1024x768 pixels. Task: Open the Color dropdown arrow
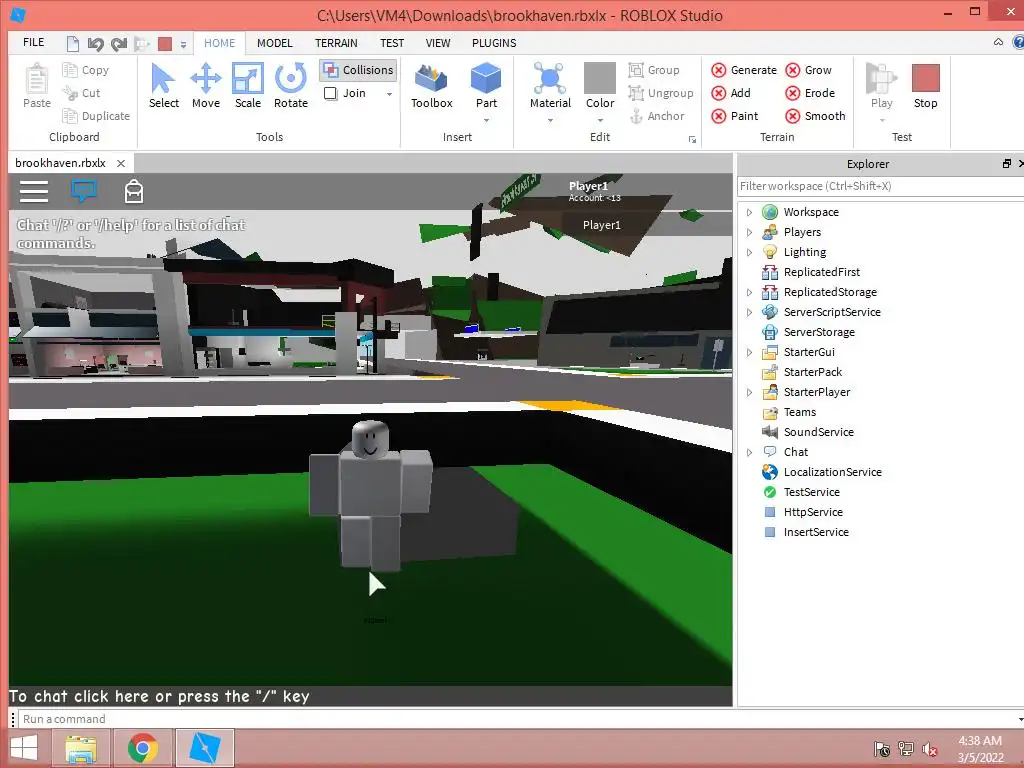[x=600, y=120]
